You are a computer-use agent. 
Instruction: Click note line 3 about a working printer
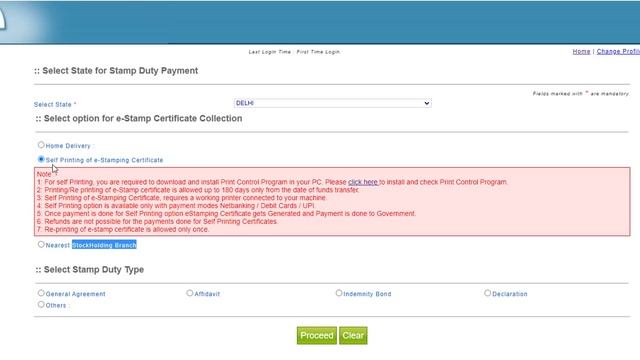[182, 198]
